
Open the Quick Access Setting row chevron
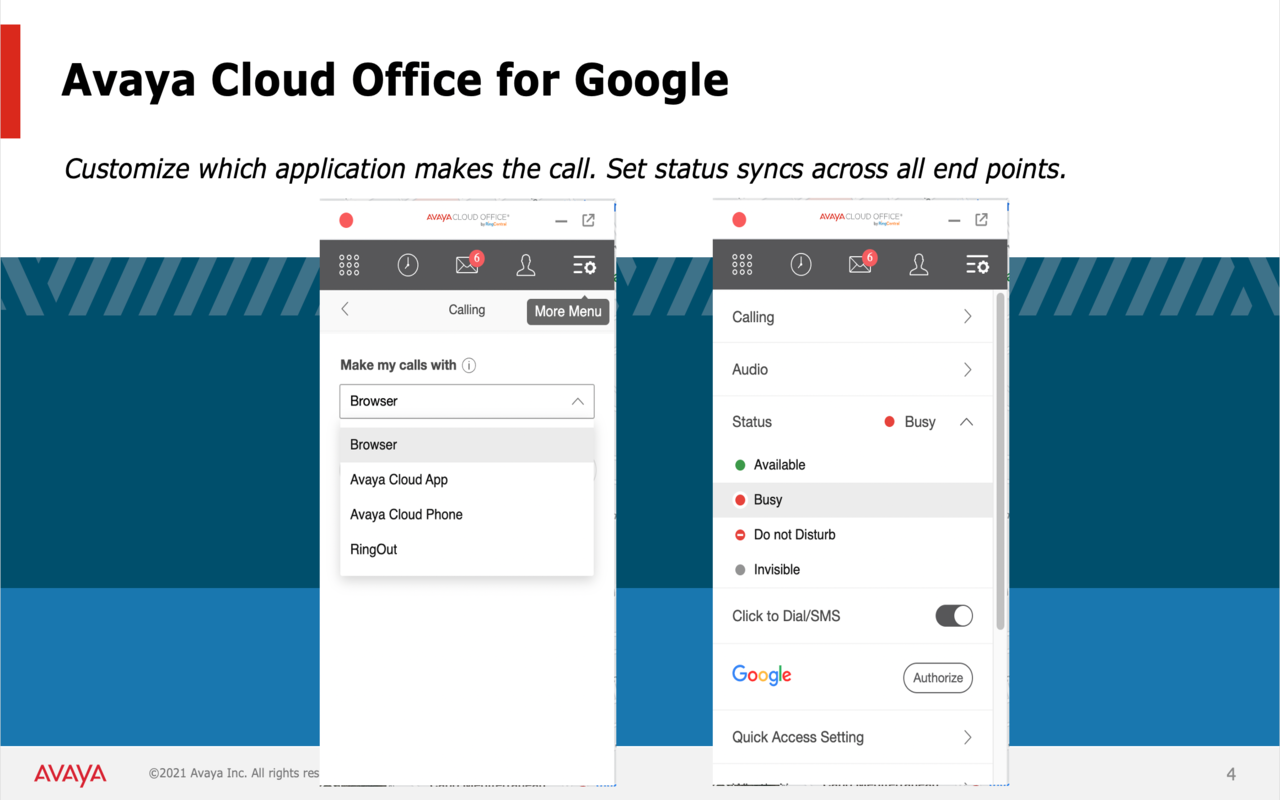pos(967,737)
